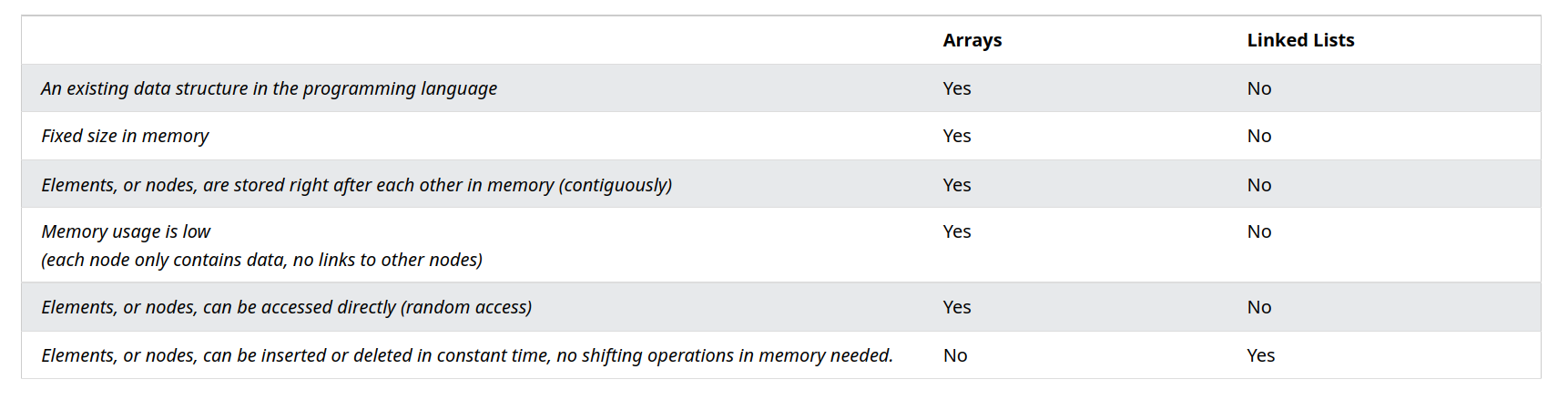Click Linked Lists 'No' for existing data structure row
Screen dimensions: 1568x400
[1258, 88]
